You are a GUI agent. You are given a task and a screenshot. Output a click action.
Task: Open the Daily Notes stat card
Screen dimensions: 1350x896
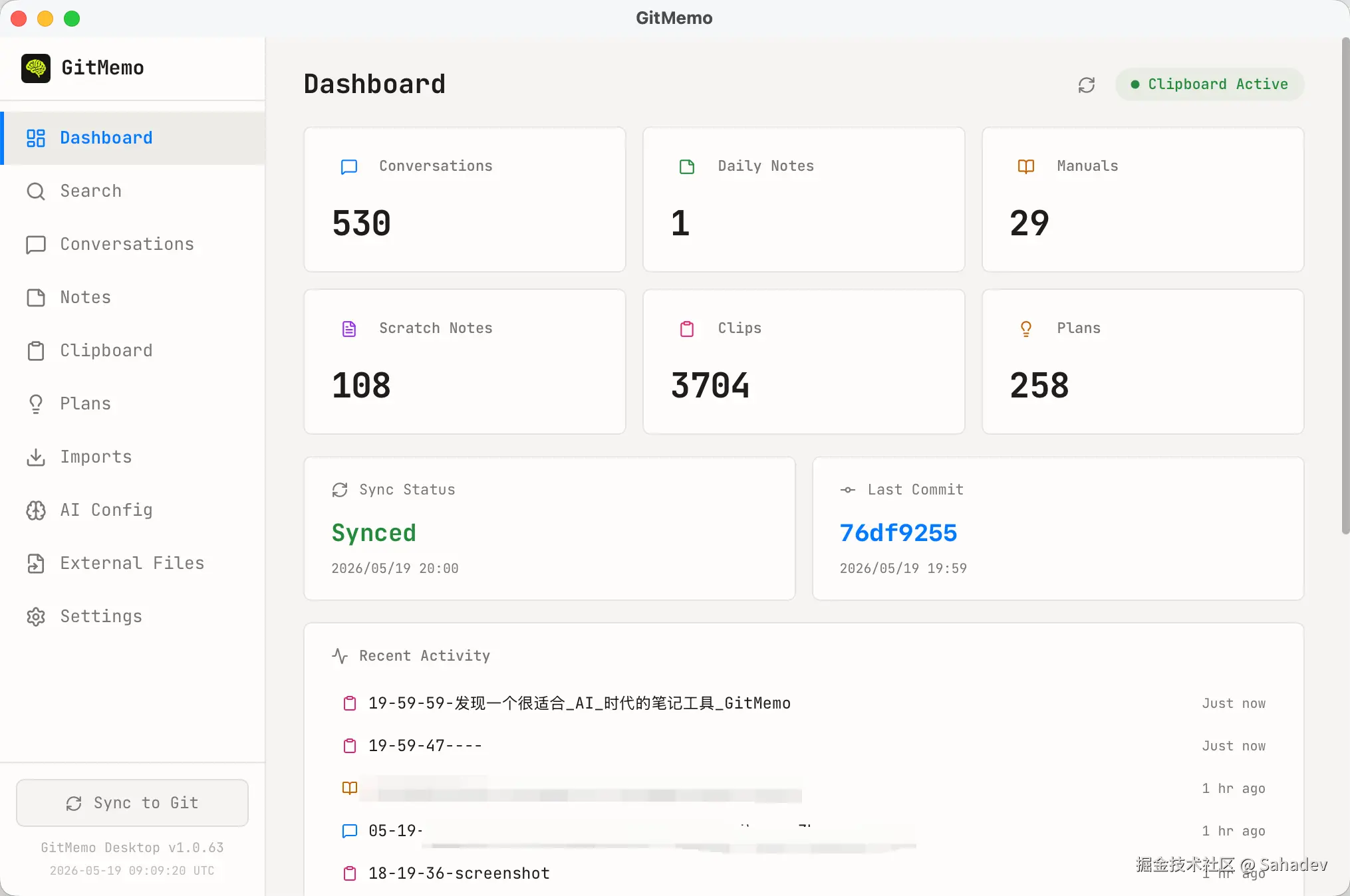pyautogui.click(x=804, y=199)
